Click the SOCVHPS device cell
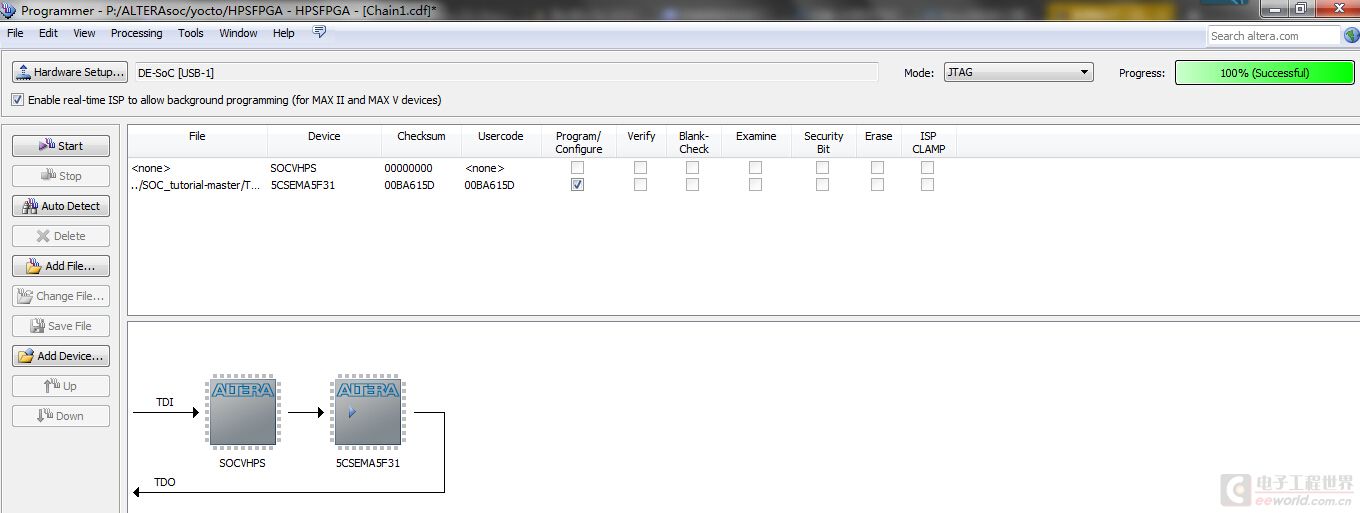Screen dimensions: 1360x513 pos(293,168)
